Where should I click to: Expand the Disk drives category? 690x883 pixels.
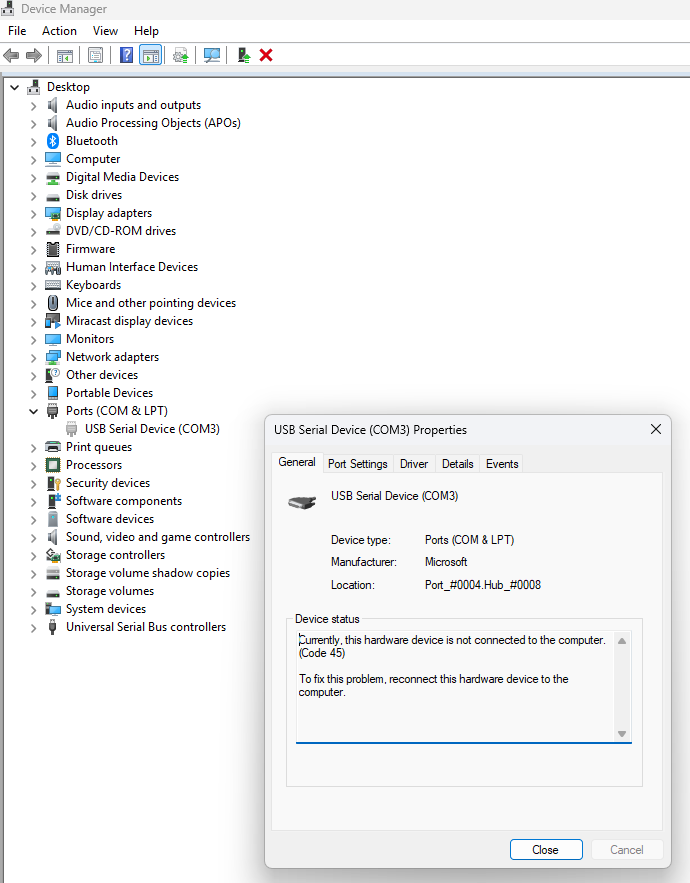(x=33, y=196)
